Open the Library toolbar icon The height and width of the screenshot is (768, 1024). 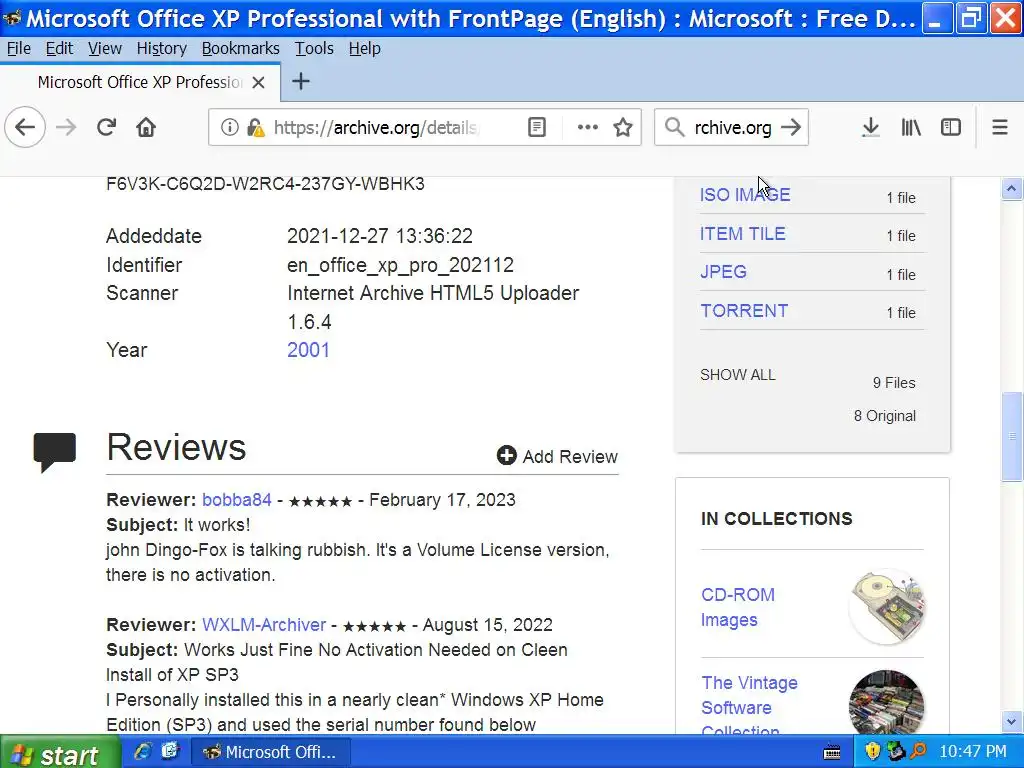pos(910,127)
